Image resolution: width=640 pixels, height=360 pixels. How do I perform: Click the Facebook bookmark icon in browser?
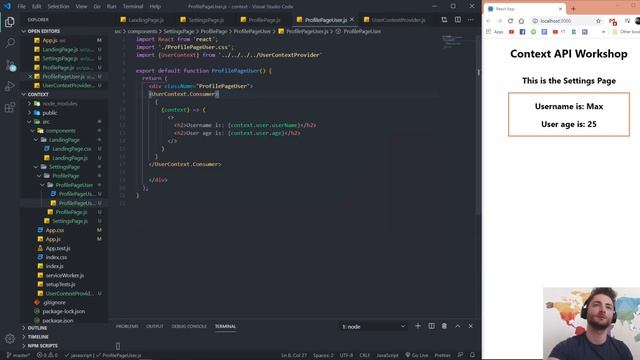(x=522, y=31)
